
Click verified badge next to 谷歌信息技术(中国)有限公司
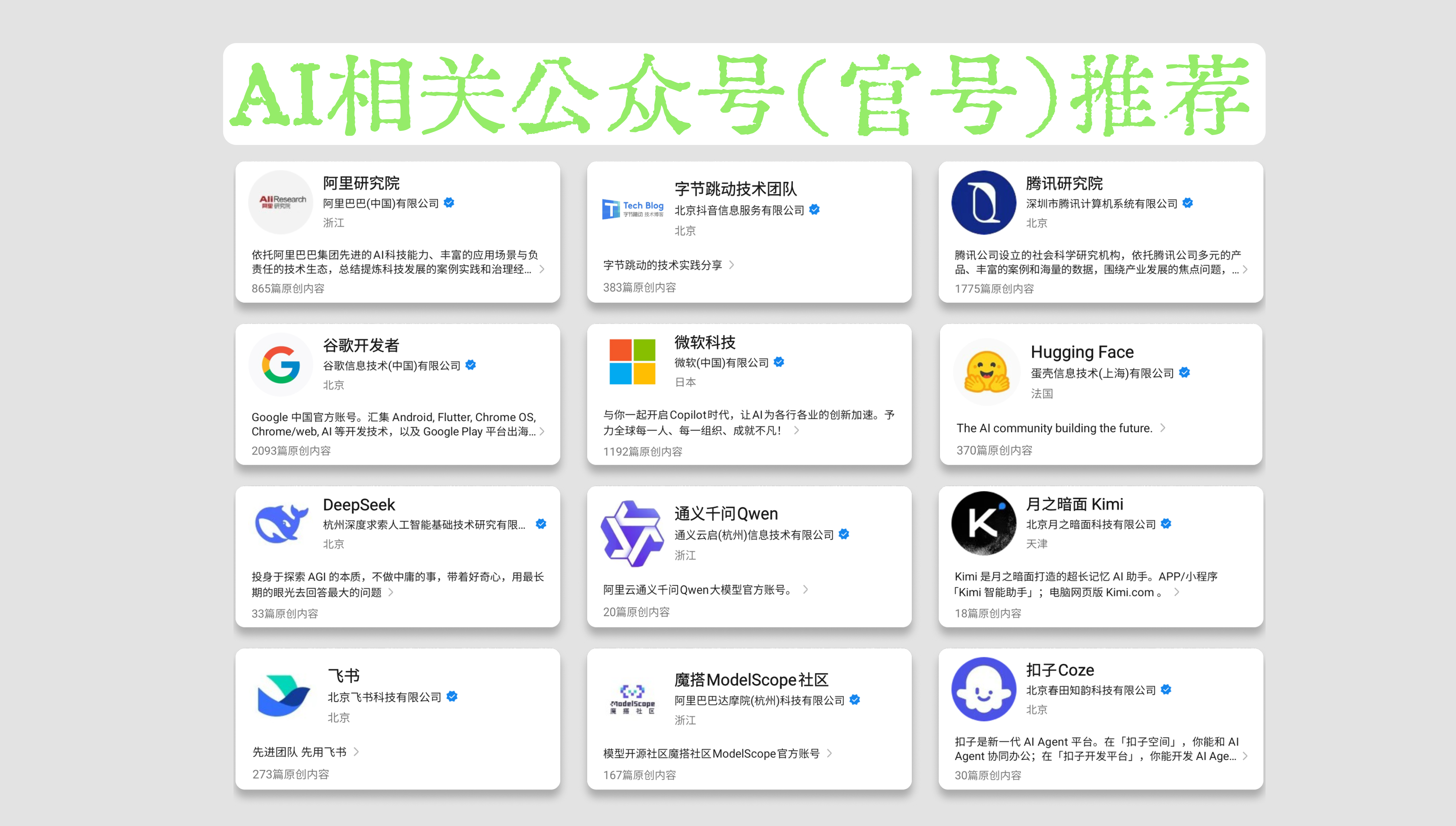(471, 365)
